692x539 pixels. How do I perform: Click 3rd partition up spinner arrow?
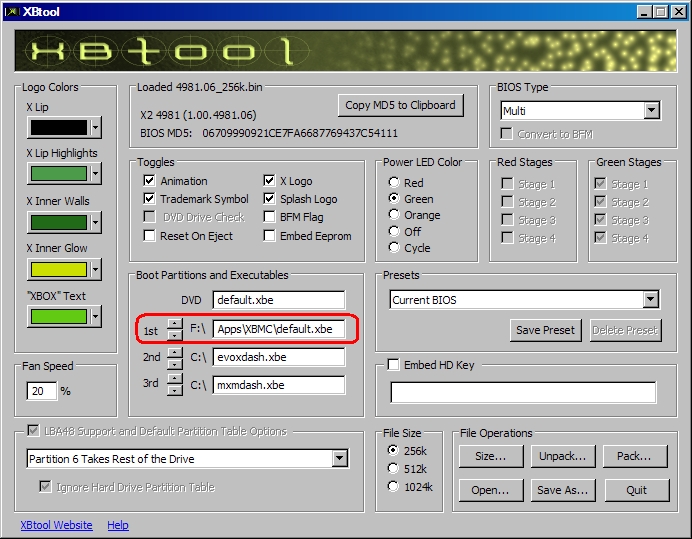[175, 379]
